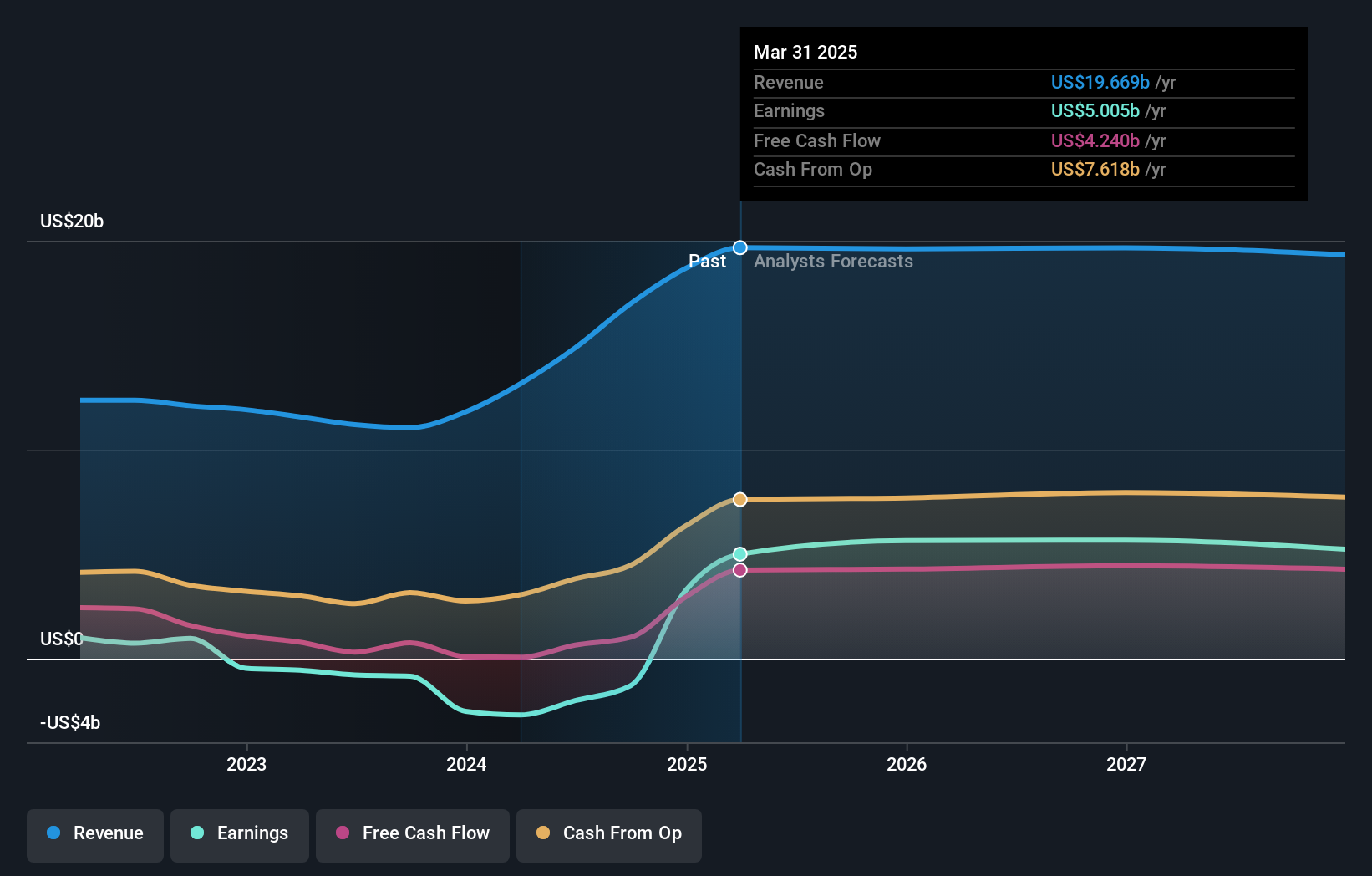1372x876 pixels.
Task: Click the US$5.005b earnings value
Action: pos(1095,110)
